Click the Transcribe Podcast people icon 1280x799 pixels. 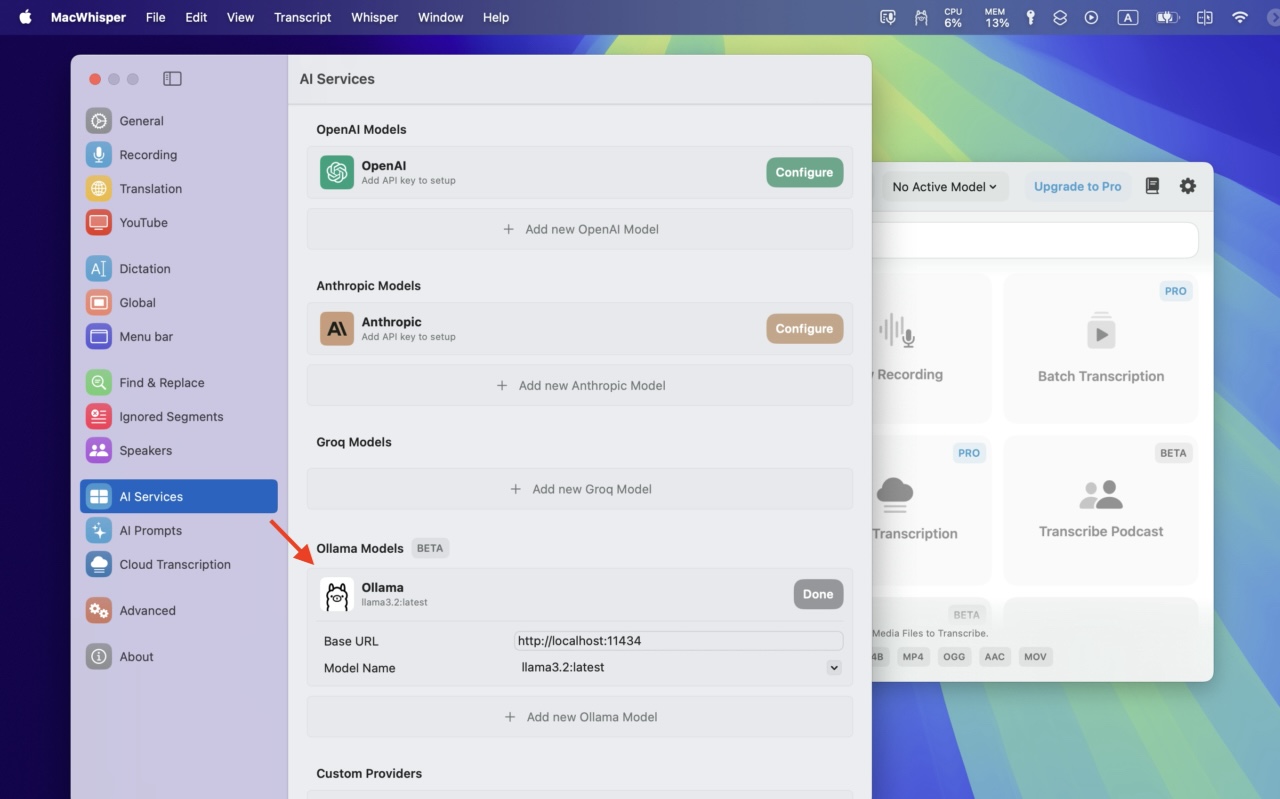point(1101,494)
